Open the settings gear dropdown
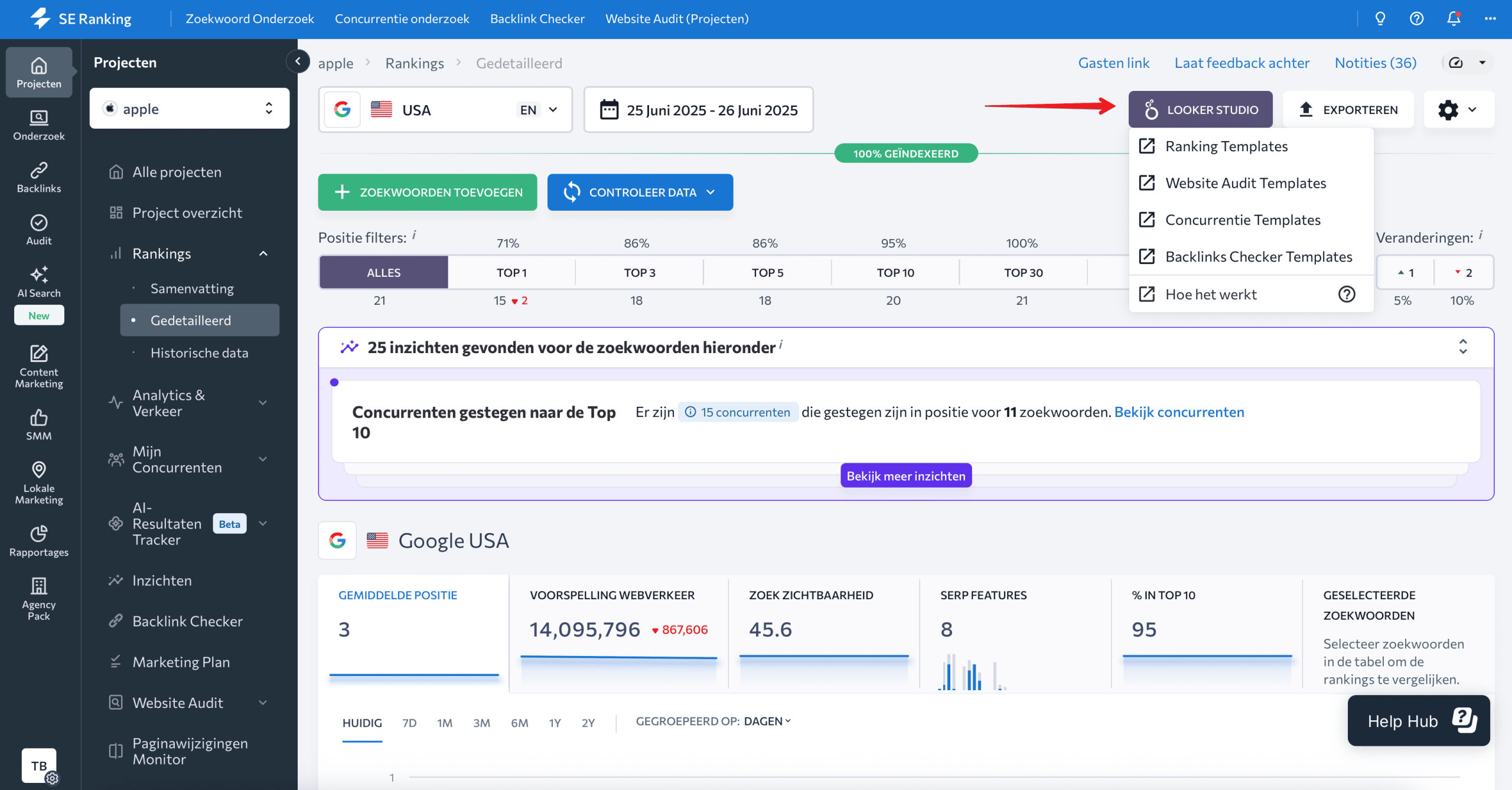1512x790 pixels. 1459,110
